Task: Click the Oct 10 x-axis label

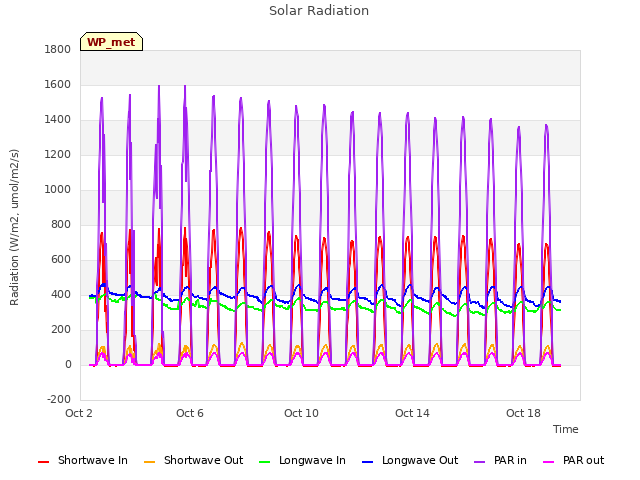Action: [x=301, y=413]
